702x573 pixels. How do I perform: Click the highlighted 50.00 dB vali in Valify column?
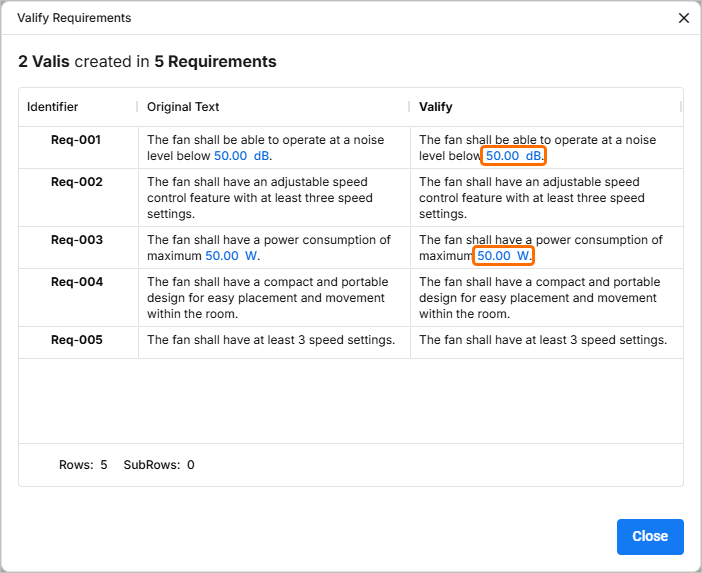[514, 156]
